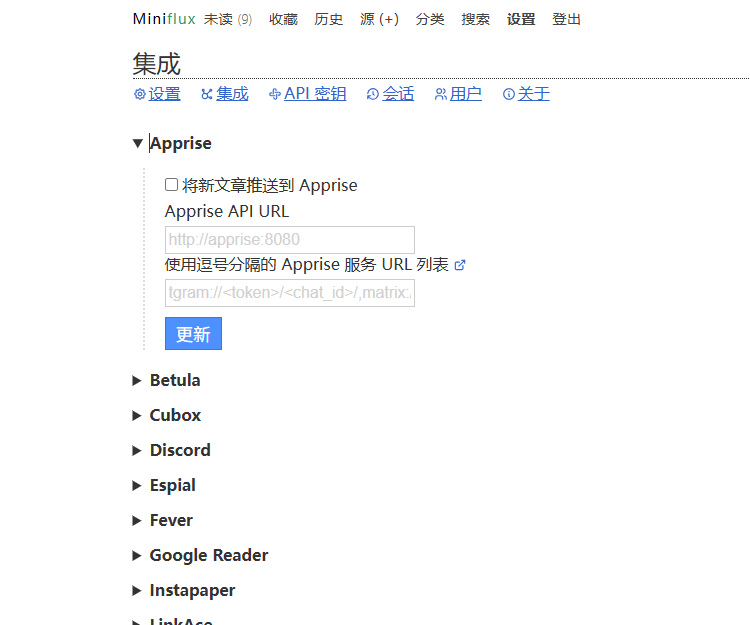Click the users icon beside 用户
The width and height of the screenshot is (750, 625).
click(x=441, y=94)
